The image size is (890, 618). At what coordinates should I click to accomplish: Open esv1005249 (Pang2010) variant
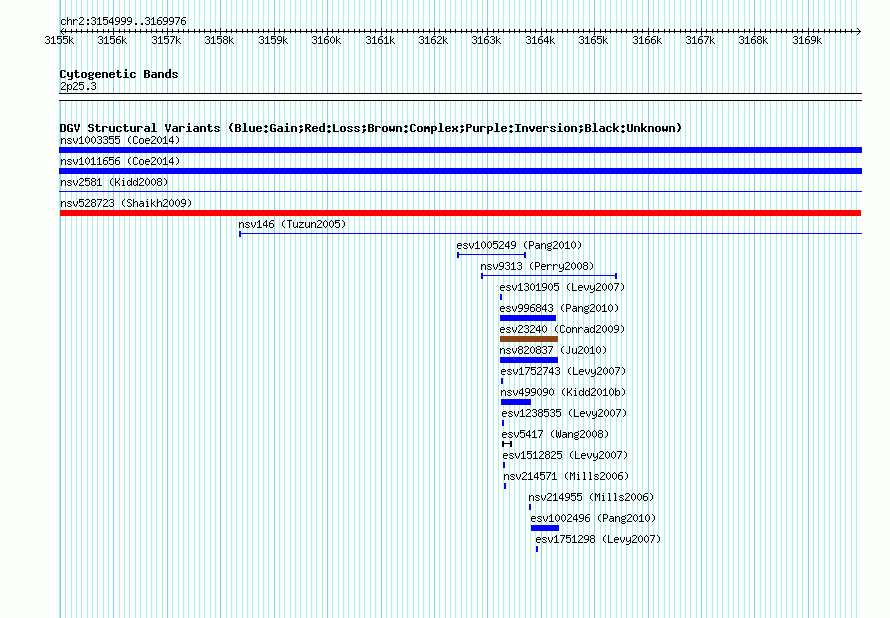point(519,245)
